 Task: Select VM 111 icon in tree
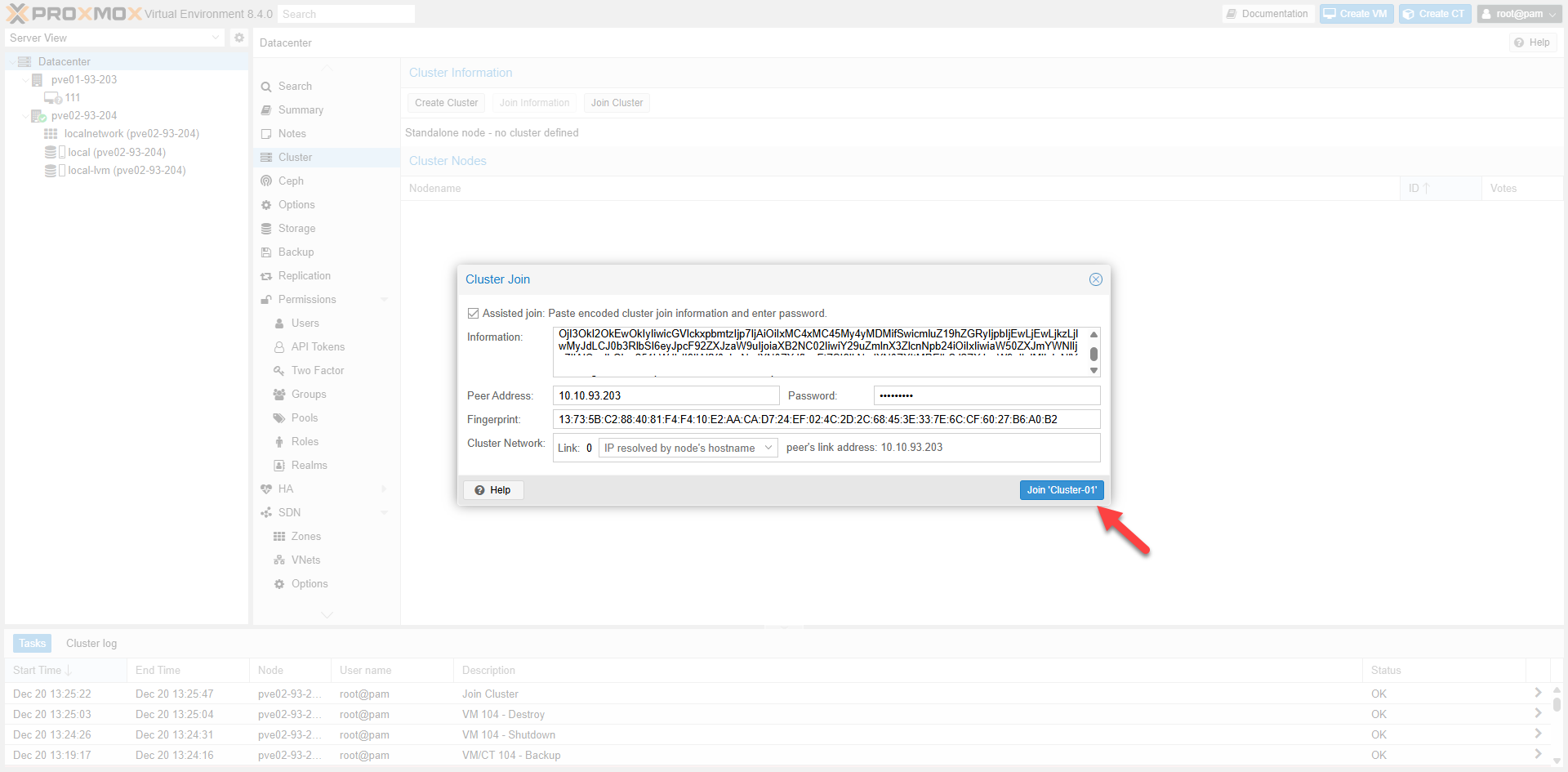point(53,98)
